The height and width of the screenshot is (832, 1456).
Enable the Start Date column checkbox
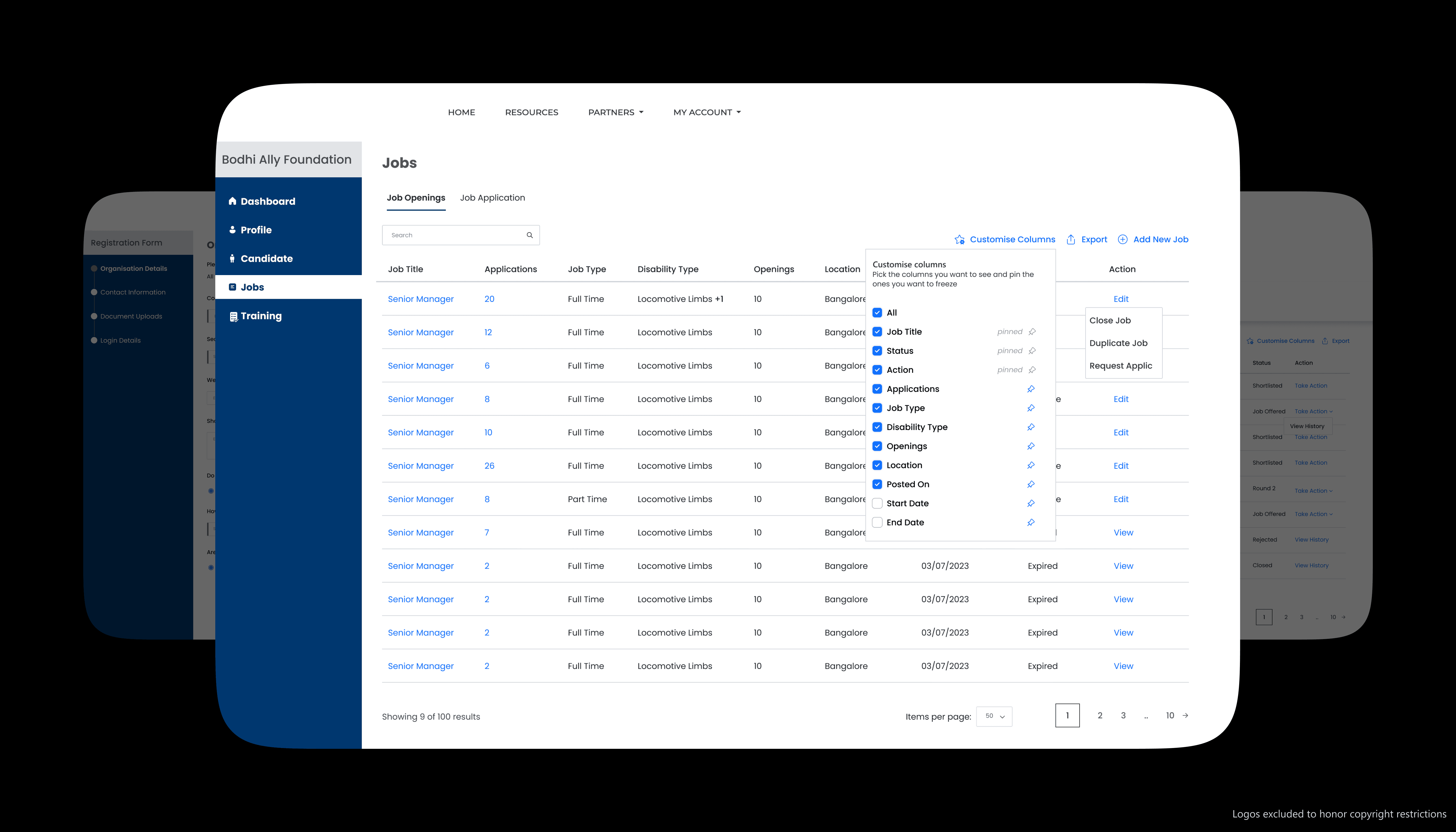(877, 503)
